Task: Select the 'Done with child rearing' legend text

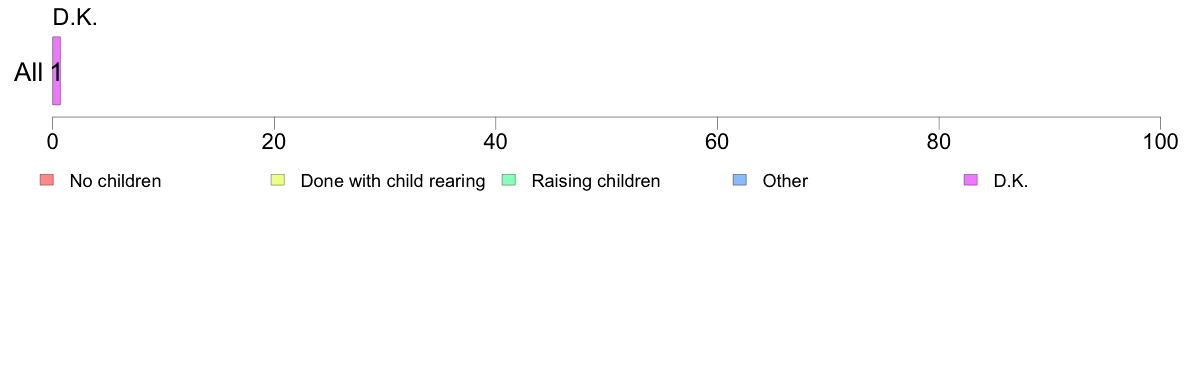Action: click(x=392, y=182)
